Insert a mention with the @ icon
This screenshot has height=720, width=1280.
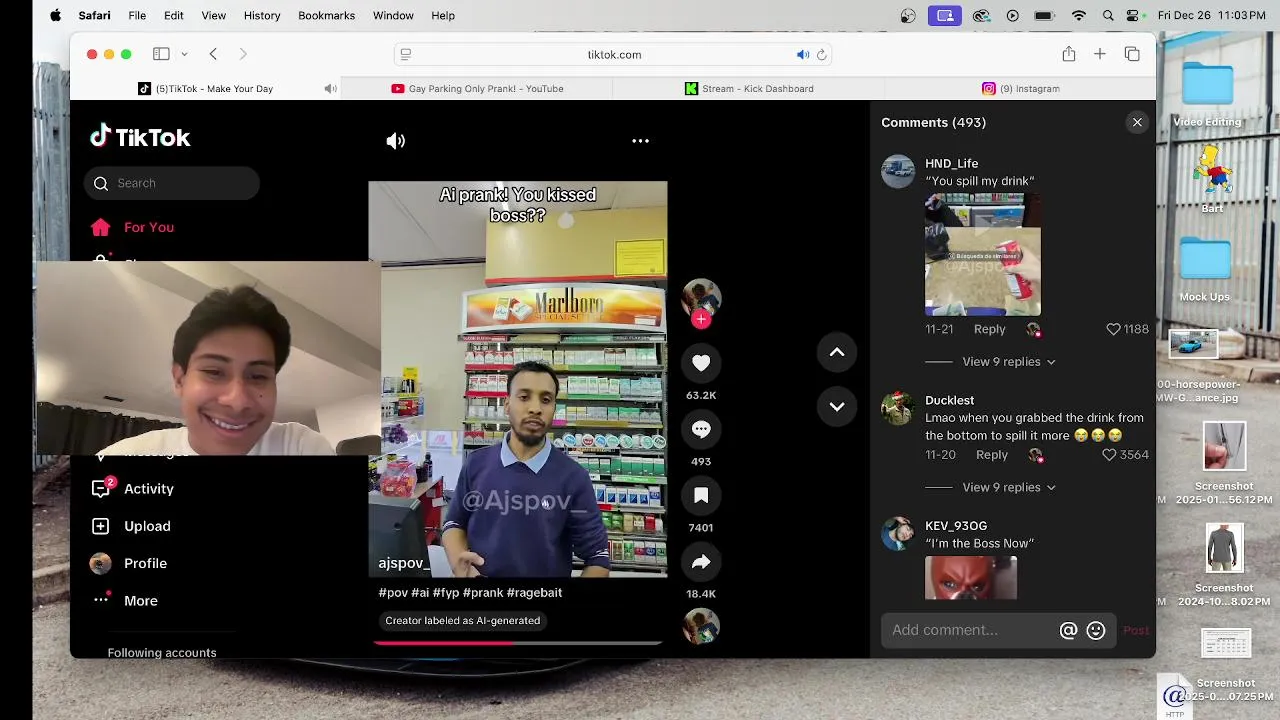click(x=1068, y=630)
